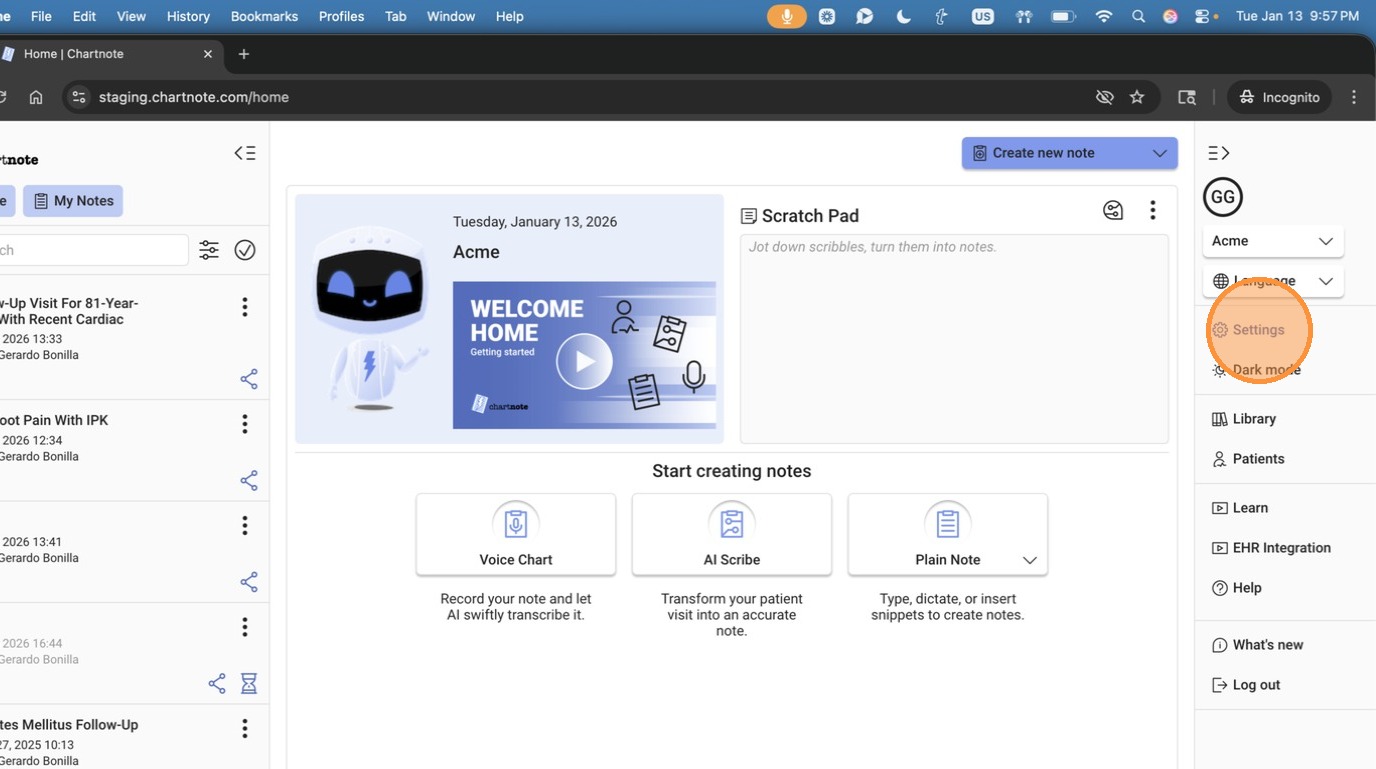Image resolution: width=1376 pixels, height=769 pixels.
Task: Click the AI Scribe card icon
Action: click(732, 524)
